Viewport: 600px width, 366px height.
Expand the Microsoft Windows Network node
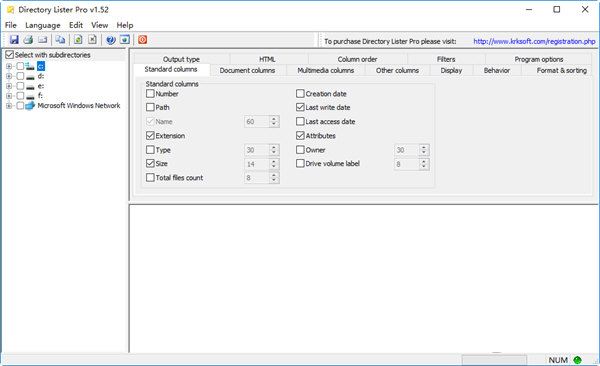(x=9, y=106)
